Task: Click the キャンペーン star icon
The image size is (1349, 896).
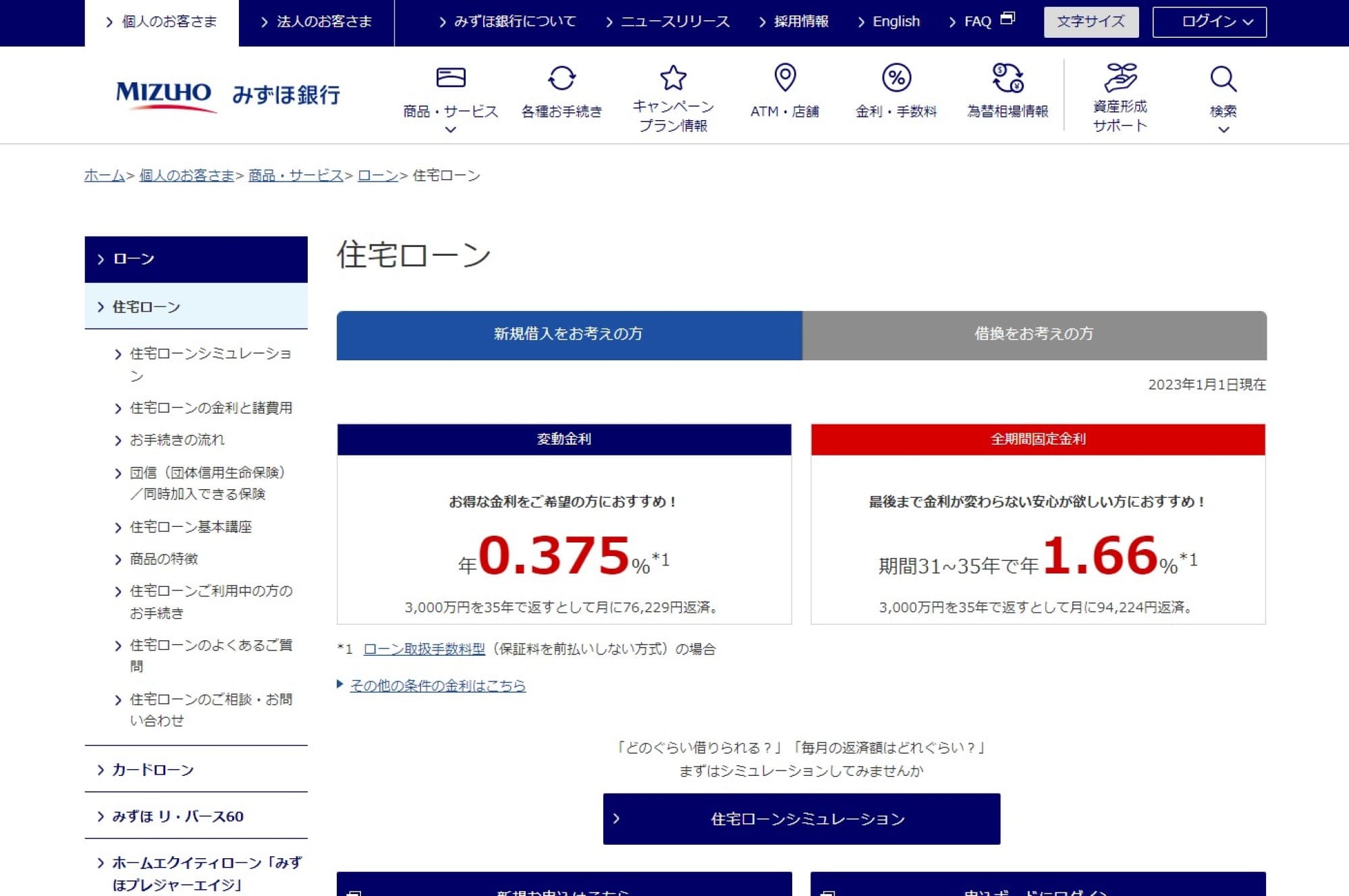Action: coord(673,78)
